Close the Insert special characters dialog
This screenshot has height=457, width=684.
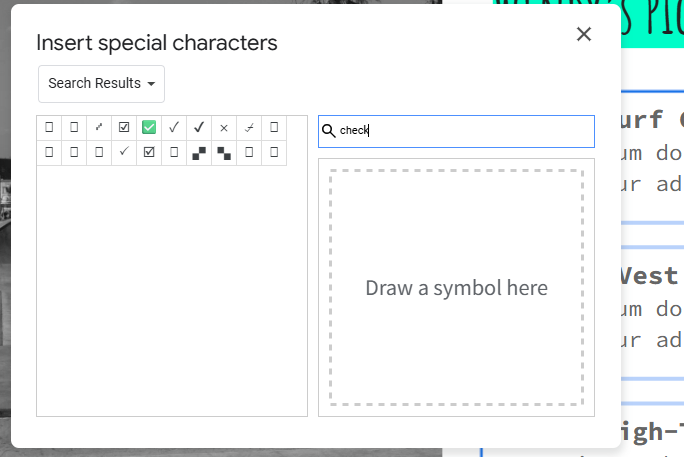coord(584,34)
